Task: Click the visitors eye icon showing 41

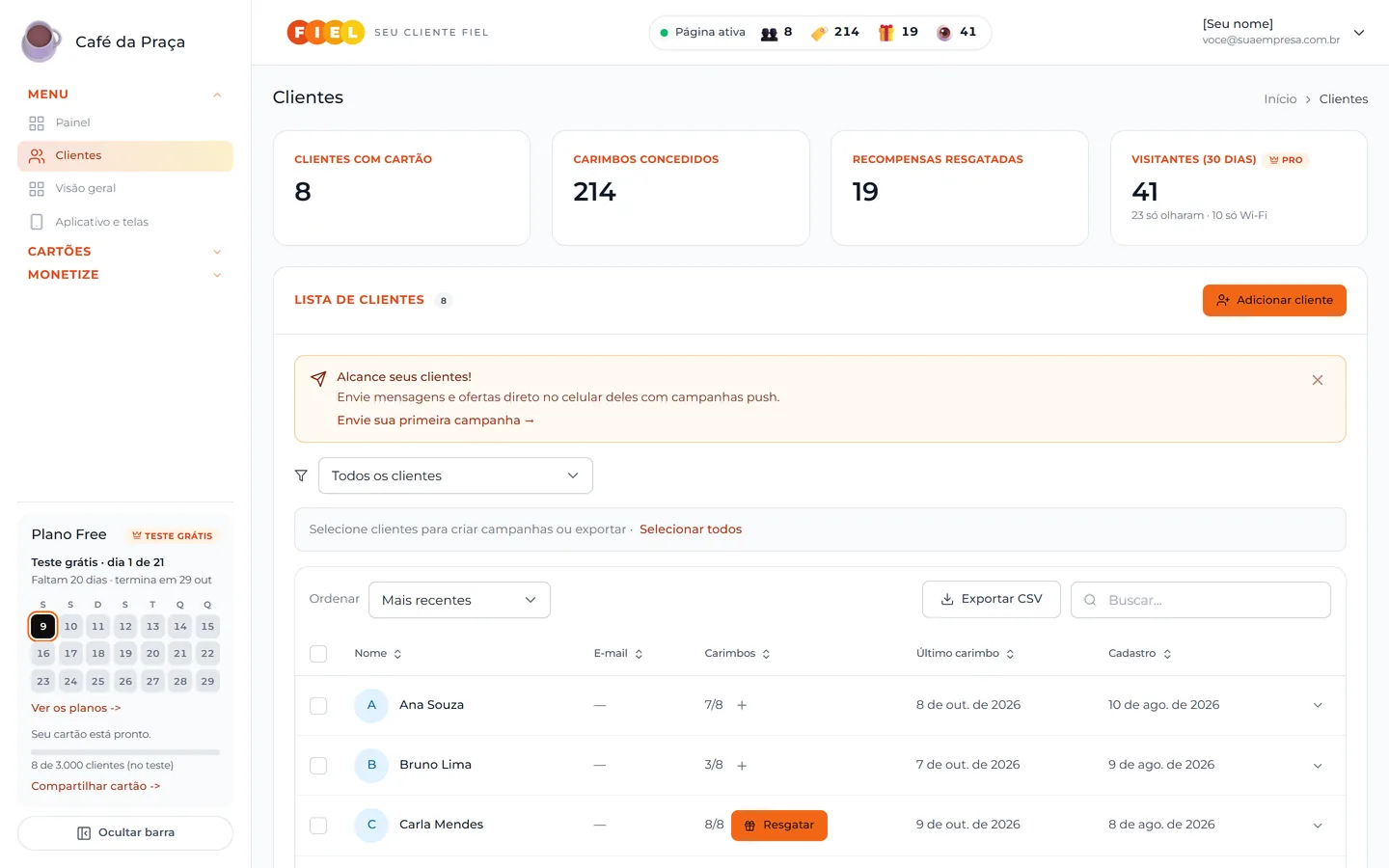Action: pos(944,33)
